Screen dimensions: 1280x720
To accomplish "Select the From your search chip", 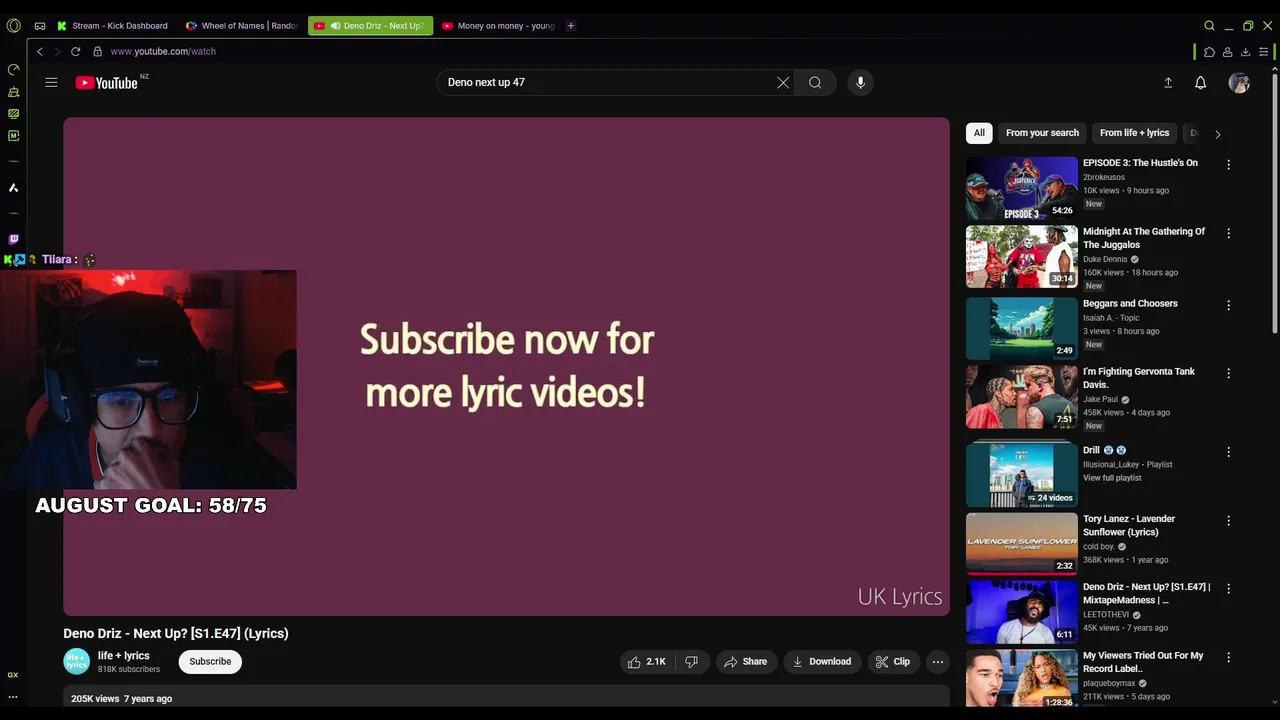I will [x=1042, y=133].
